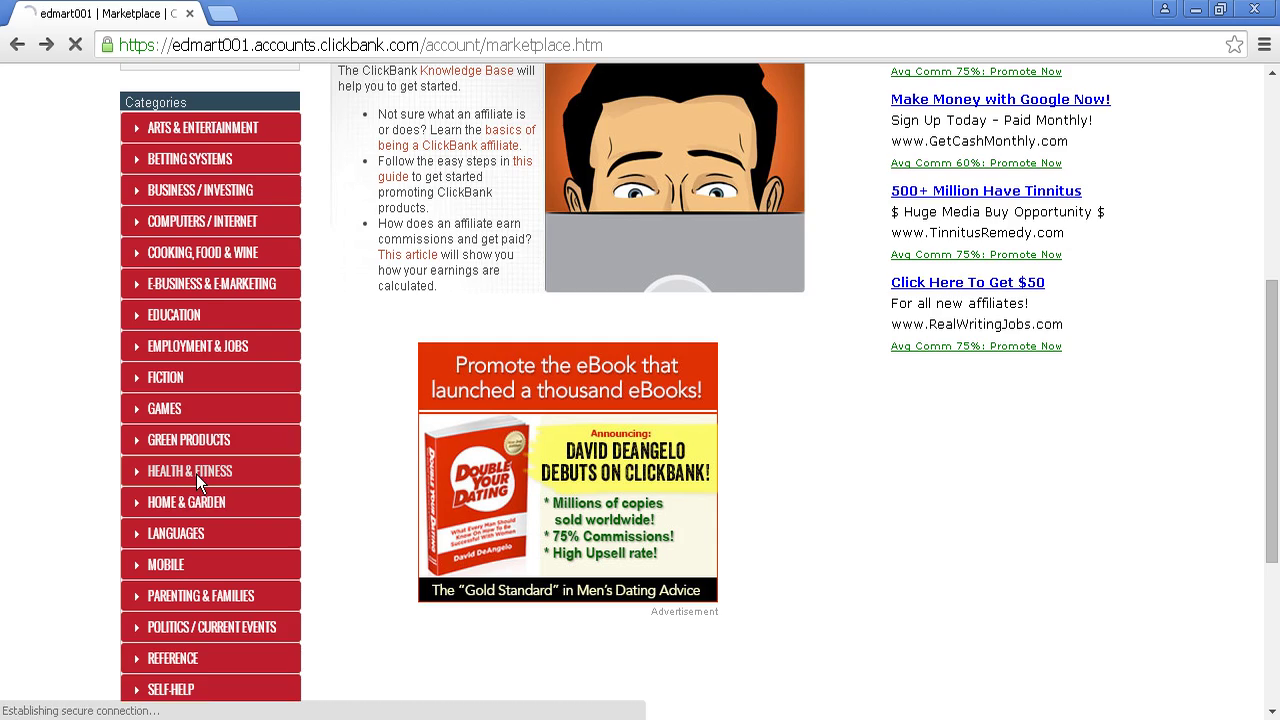1280x720 pixels.
Task: Click the green padlock security icon
Action: (x=107, y=45)
